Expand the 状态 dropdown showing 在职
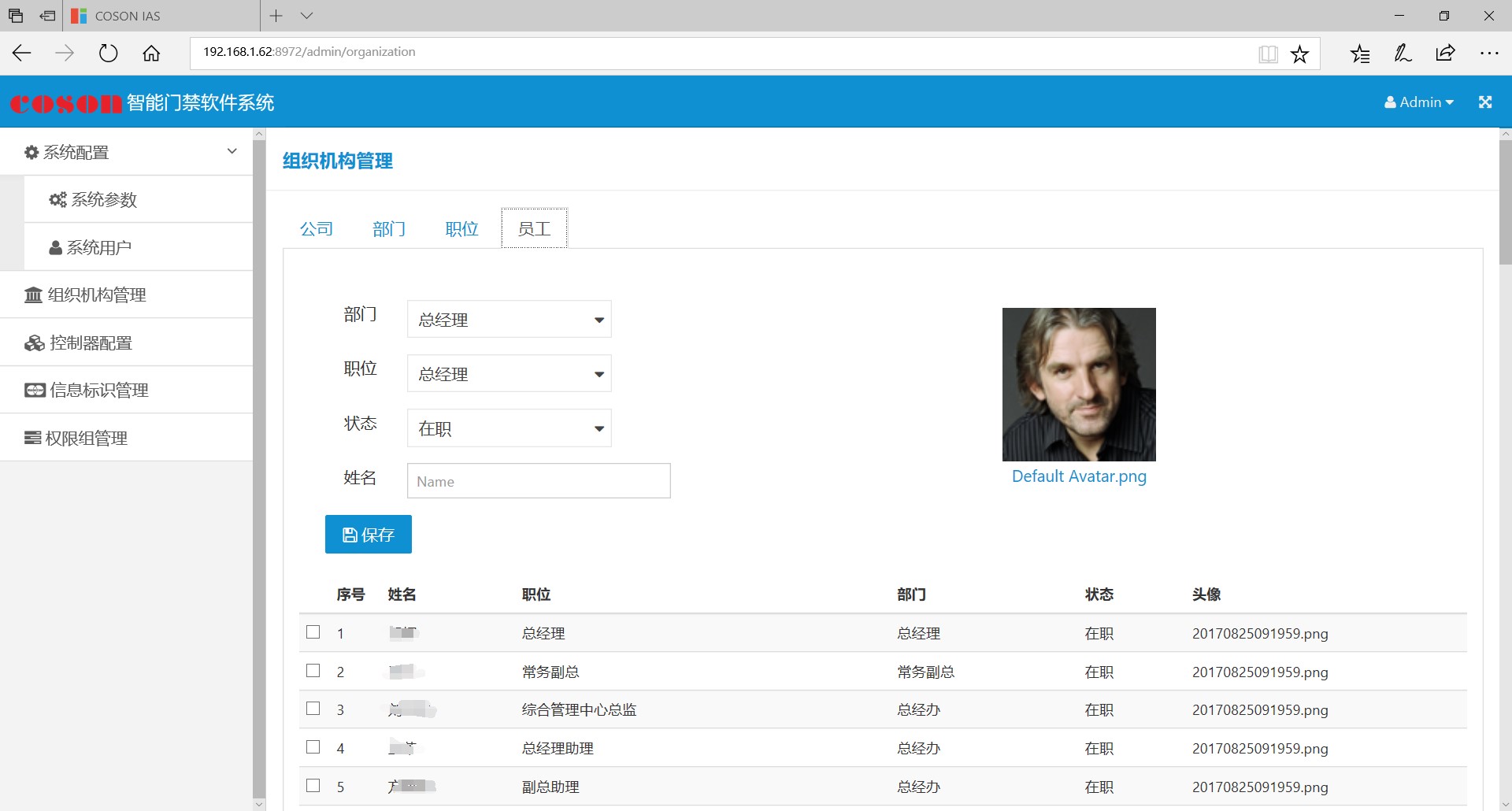Image resolution: width=1512 pixels, height=811 pixels. 509,428
